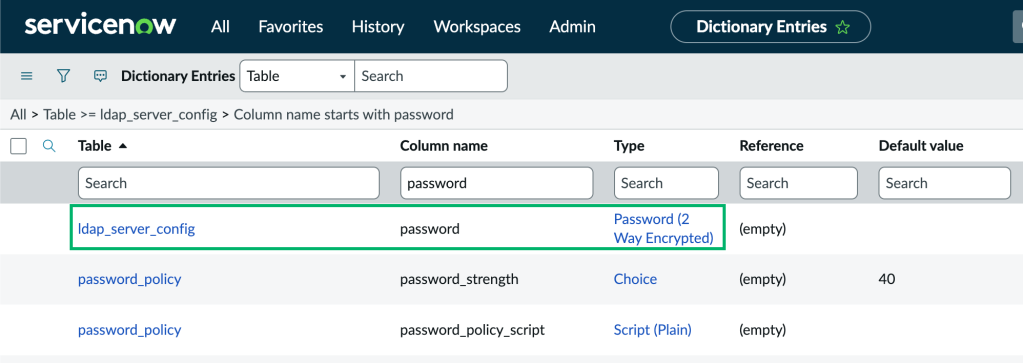Click the Default value column search field

[945, 183]
